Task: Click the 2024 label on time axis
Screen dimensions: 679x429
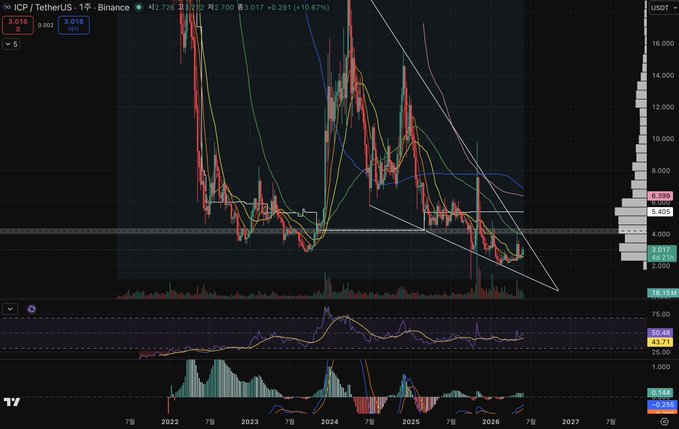Action: pos(330,422)
